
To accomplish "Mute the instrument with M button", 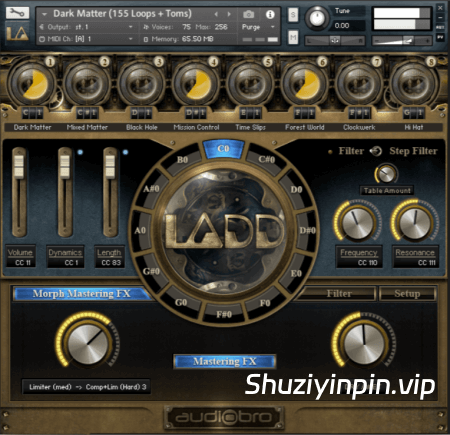I will pos(293,37).
